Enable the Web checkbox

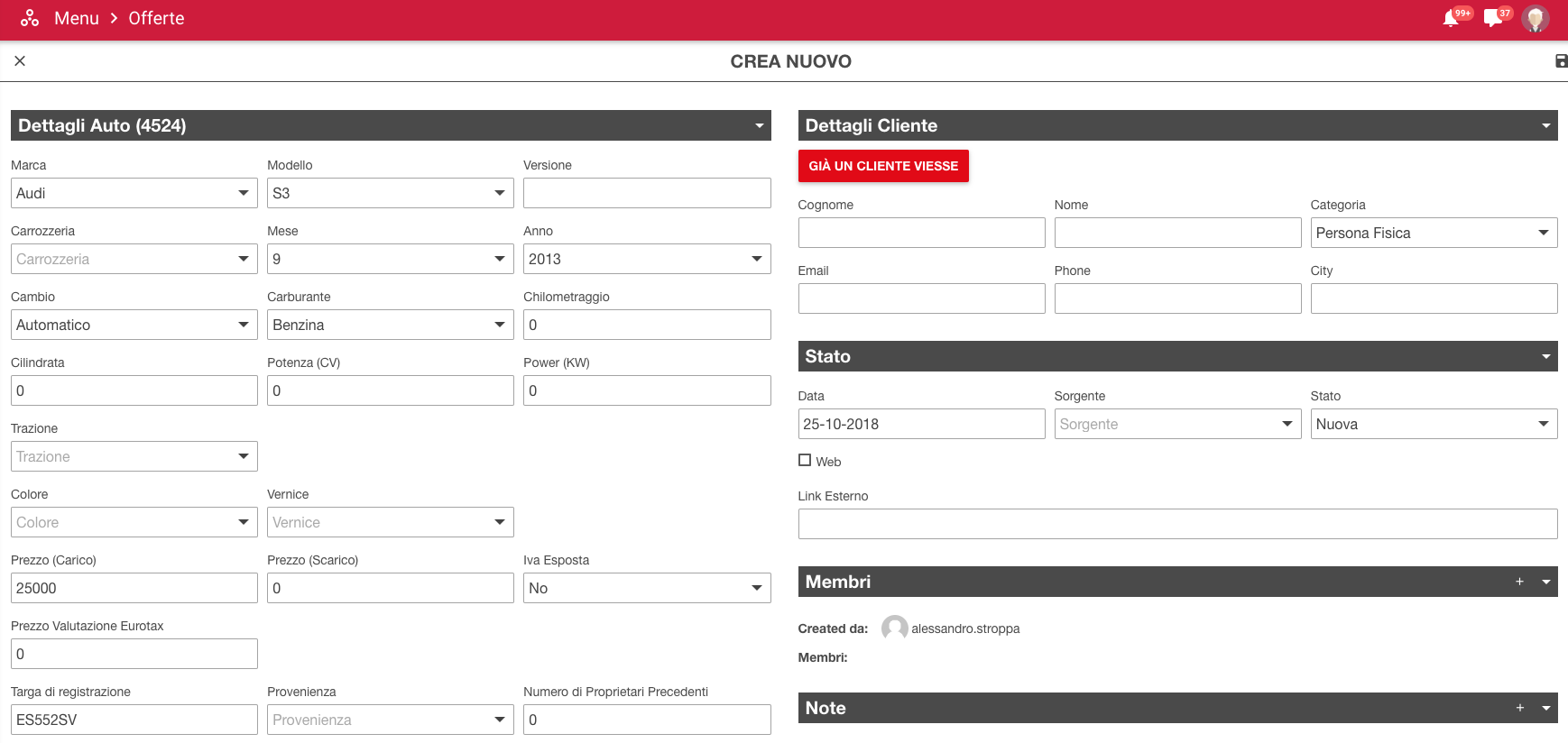[x=805, y=461]
